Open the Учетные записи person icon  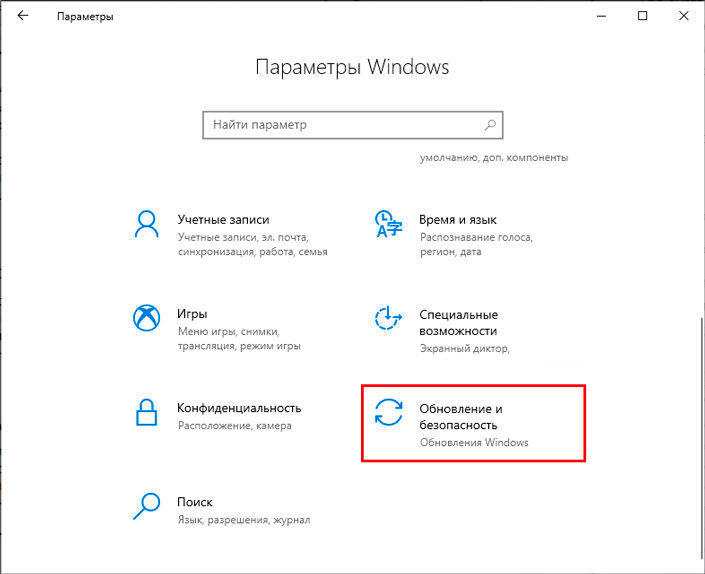147,223
